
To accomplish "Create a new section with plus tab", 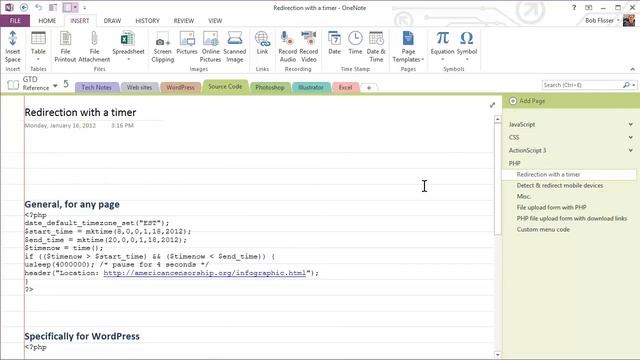I will pyautogui.click(x=369, y=88).
